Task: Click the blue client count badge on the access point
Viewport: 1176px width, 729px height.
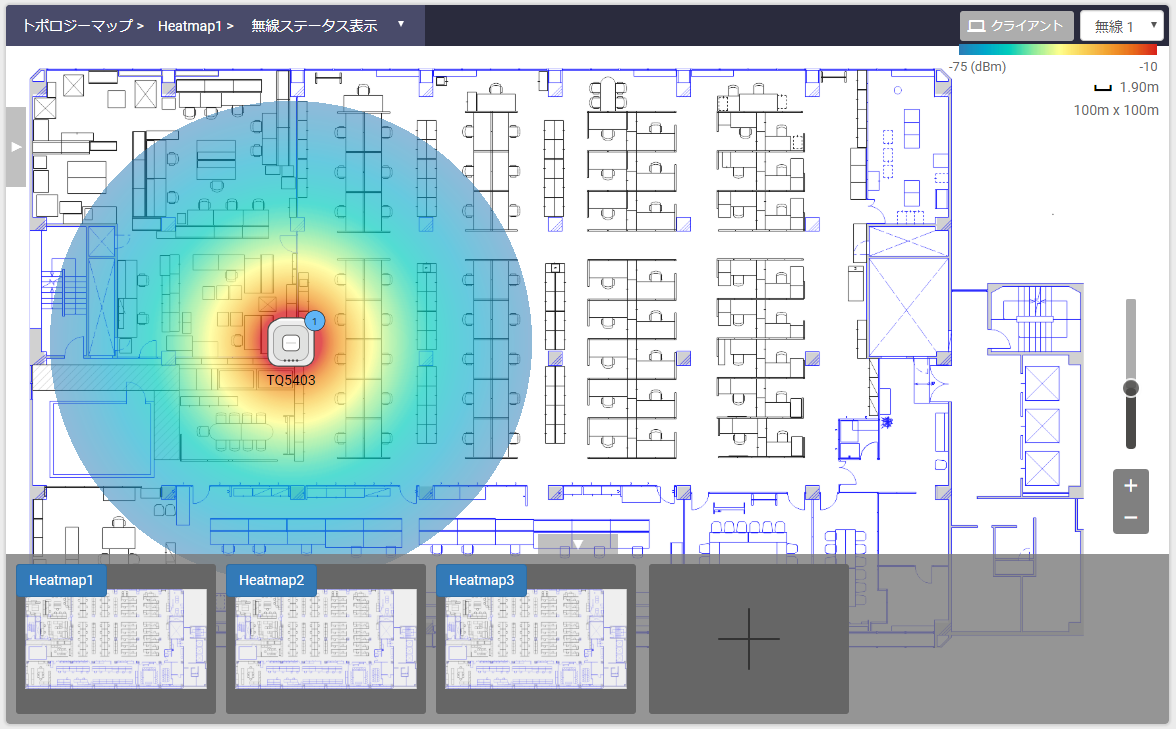Action: [315, 321]
